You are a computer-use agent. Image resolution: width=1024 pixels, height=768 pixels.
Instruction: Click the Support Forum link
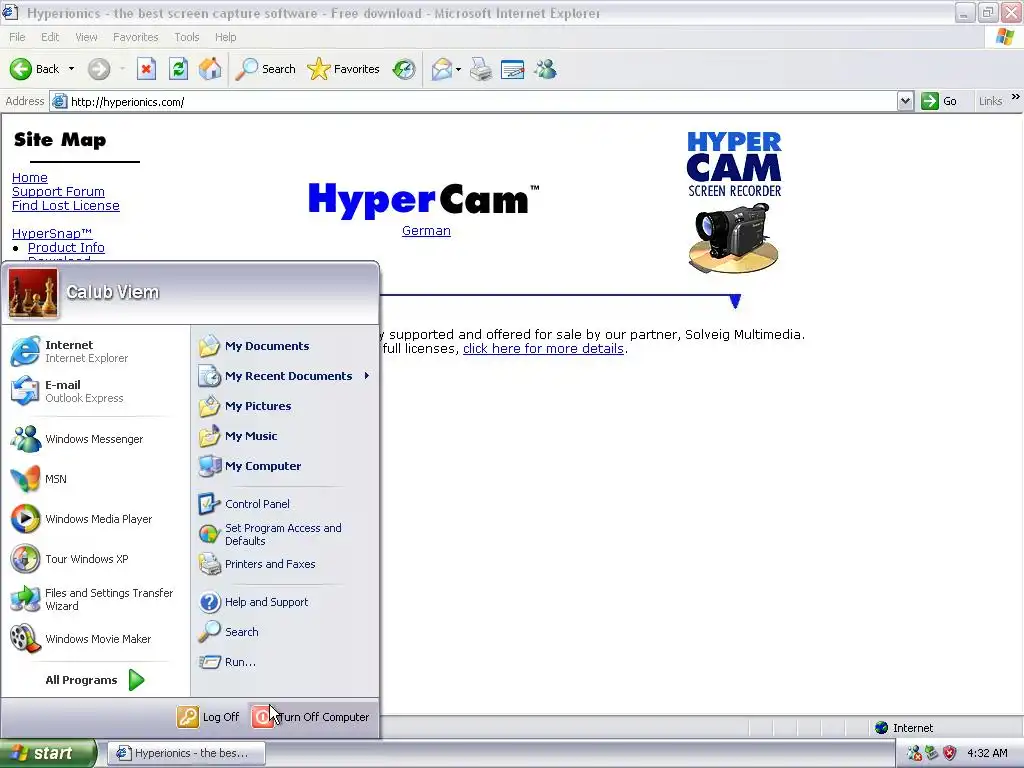tap(58, 191)
